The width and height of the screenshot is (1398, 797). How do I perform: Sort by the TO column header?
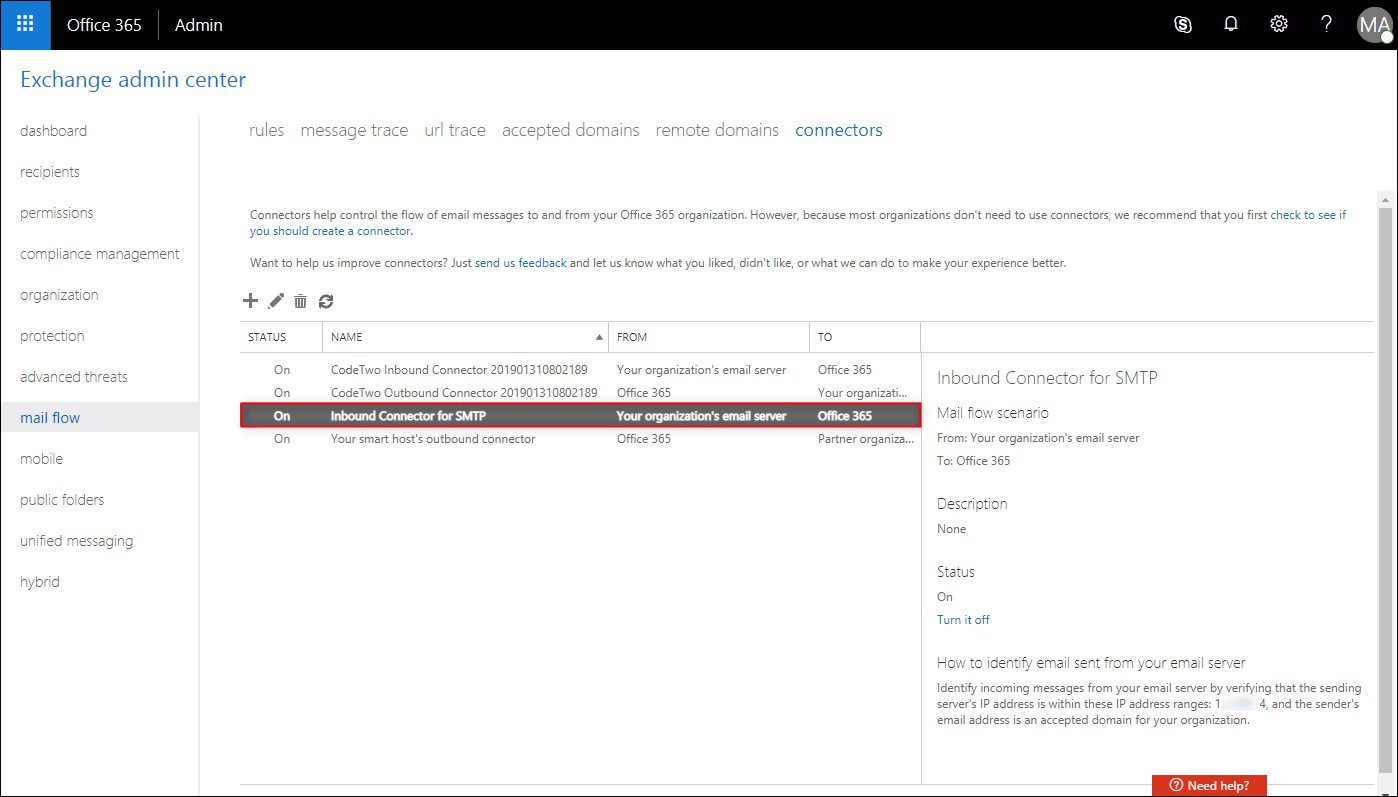point(865,337)
